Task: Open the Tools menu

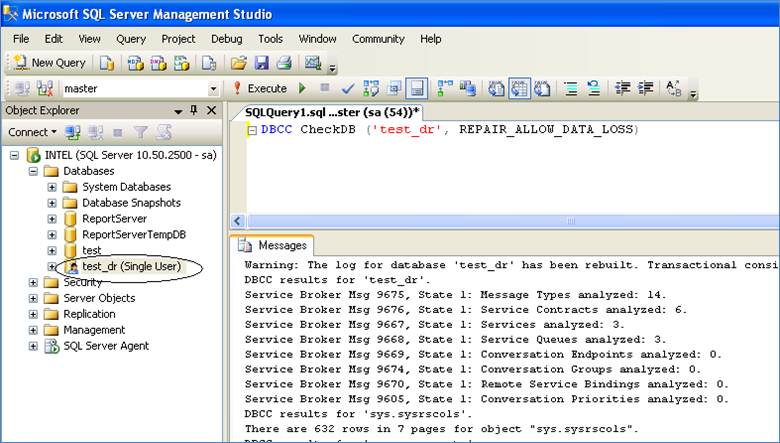Action: coord(270,39)
